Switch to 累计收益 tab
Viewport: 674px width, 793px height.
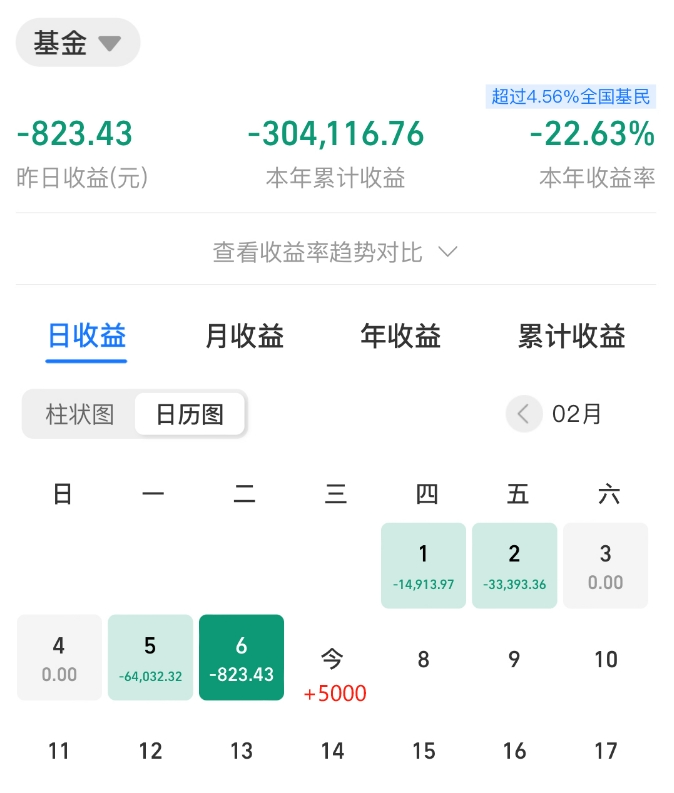572,336
